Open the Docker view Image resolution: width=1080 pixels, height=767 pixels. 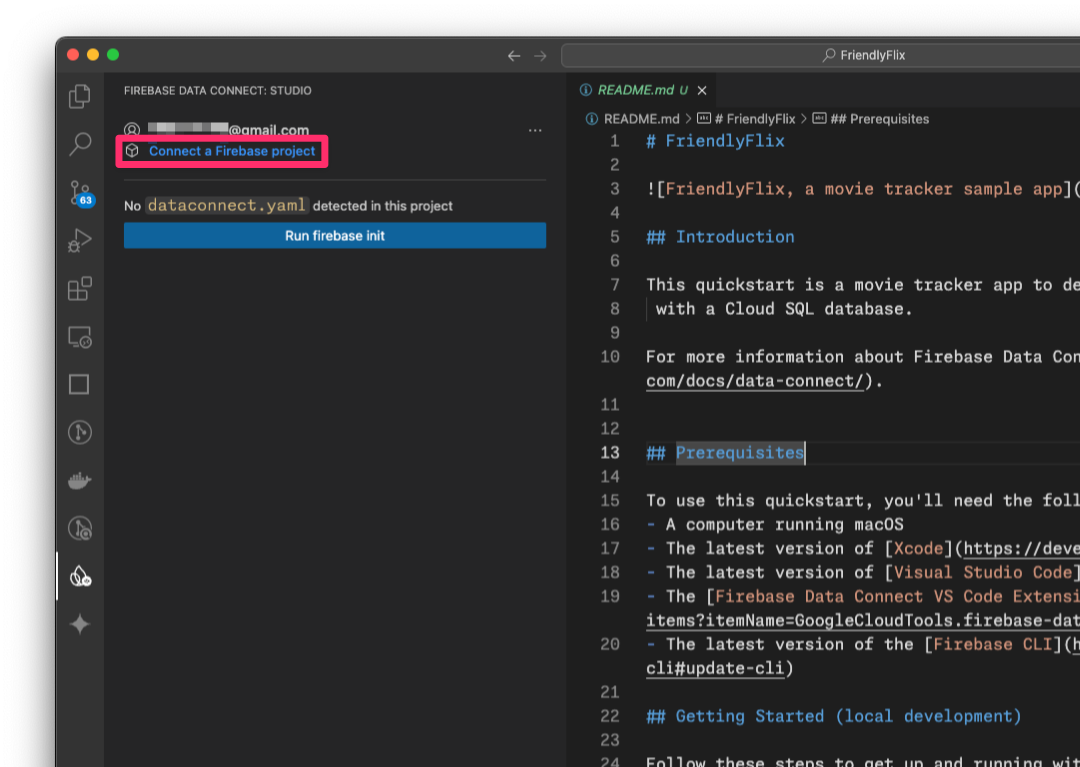[80, 481]
